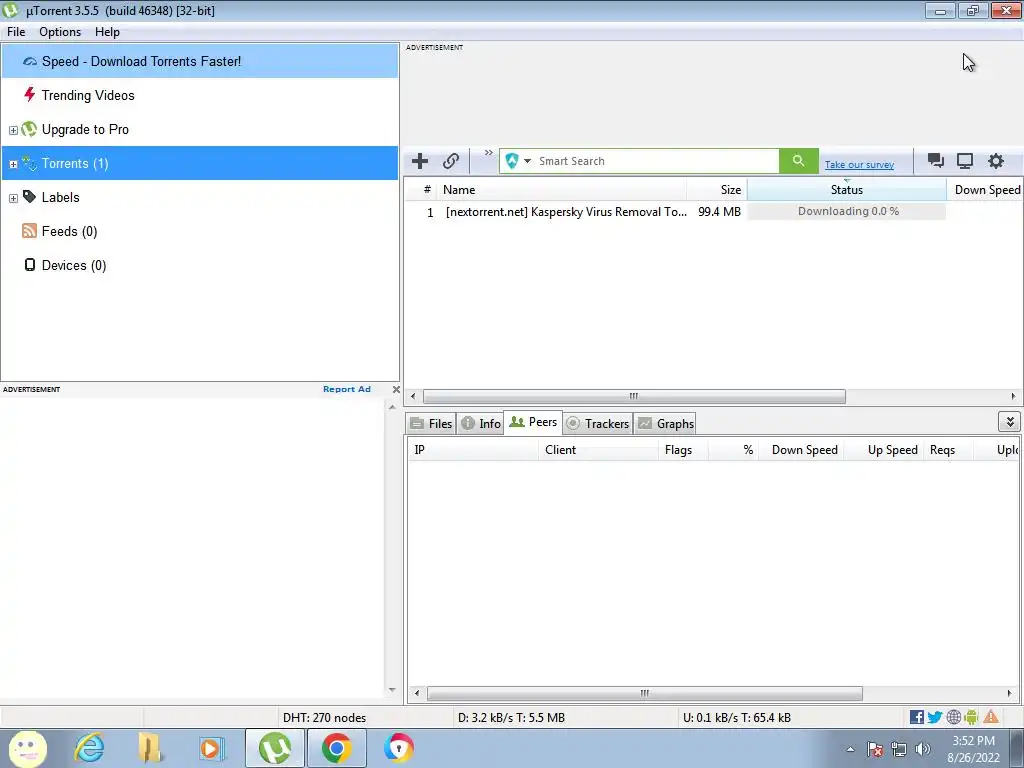Close the advertisement panel X
Screen dimensions: 1024x768
[396, 389]
